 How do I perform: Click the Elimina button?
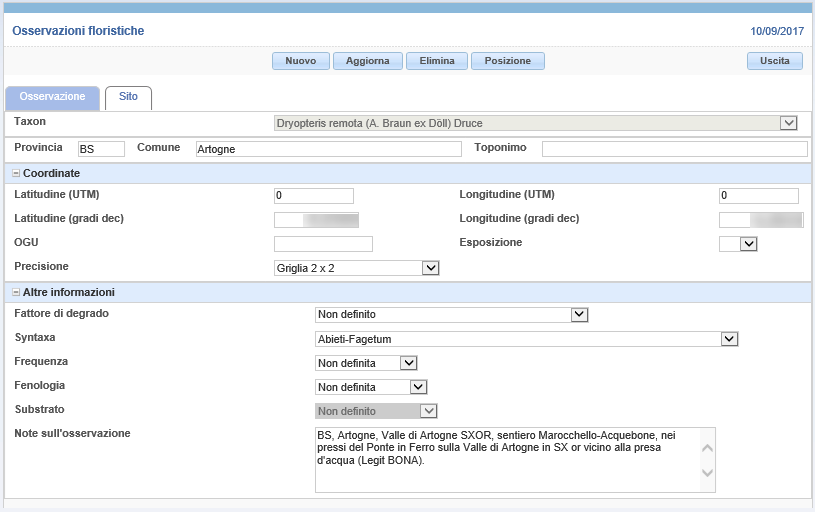tap(437, 61)
